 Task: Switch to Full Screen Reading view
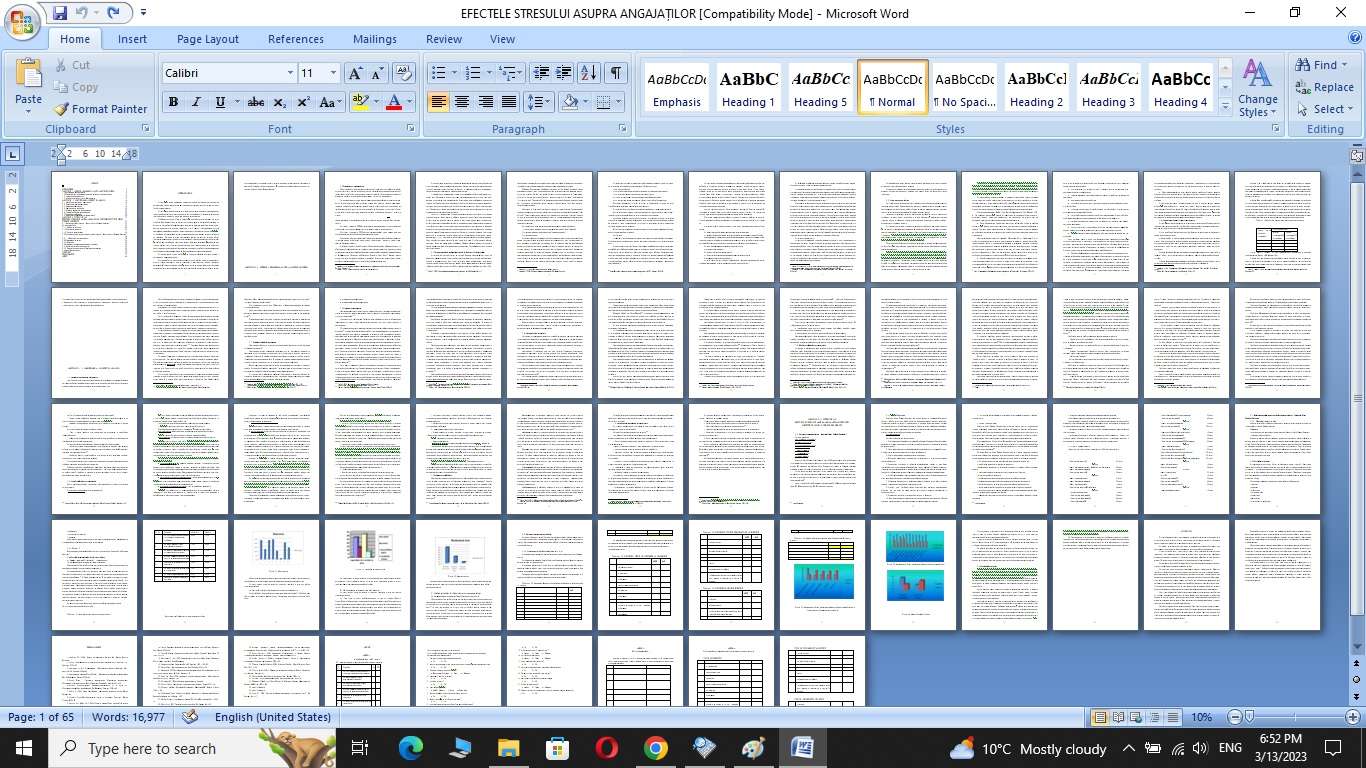[1118, 717]
